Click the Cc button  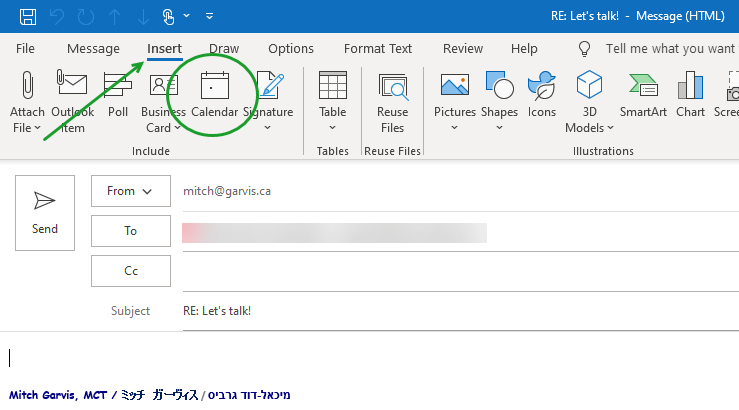click(131, 270)
